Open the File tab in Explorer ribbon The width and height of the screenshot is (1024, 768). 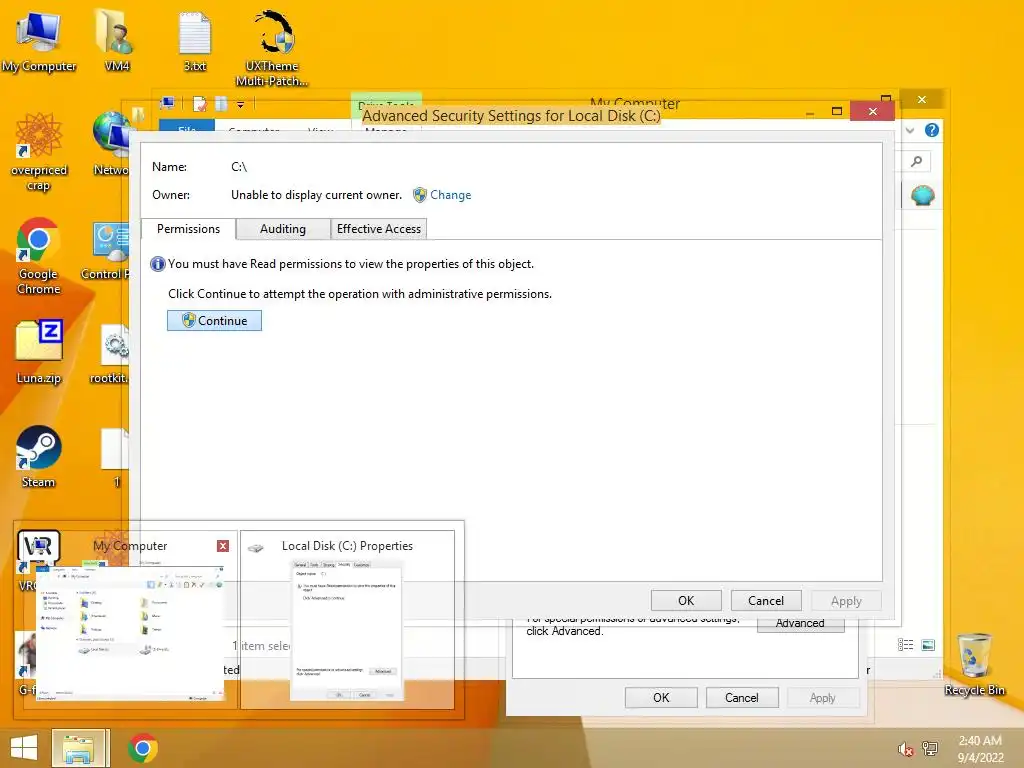pos(187,127)
